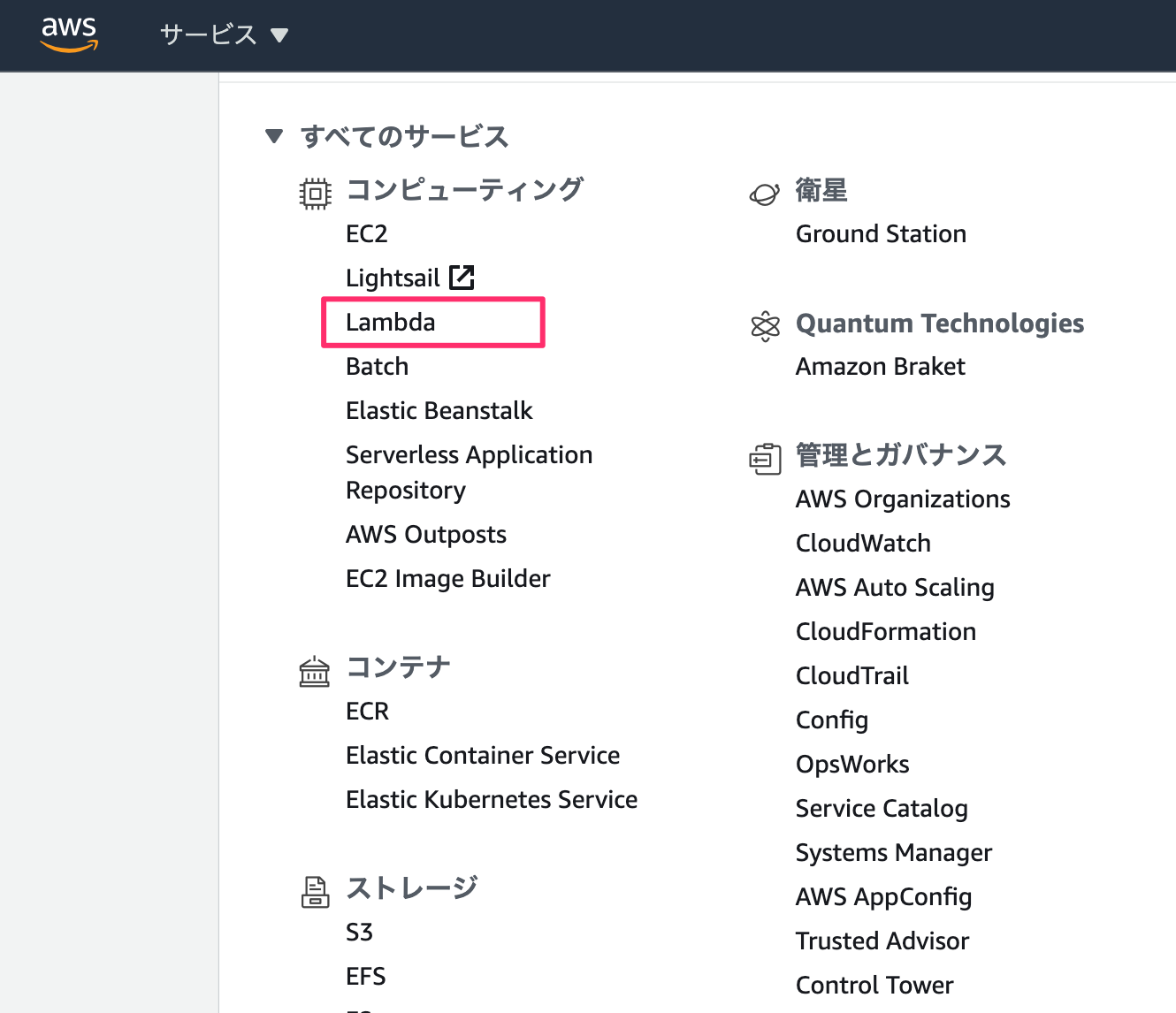The height and width of the screenshot is (1013, 1176).
Task: Click the Quantum Technologies atom icon
Action: point(765,326)
